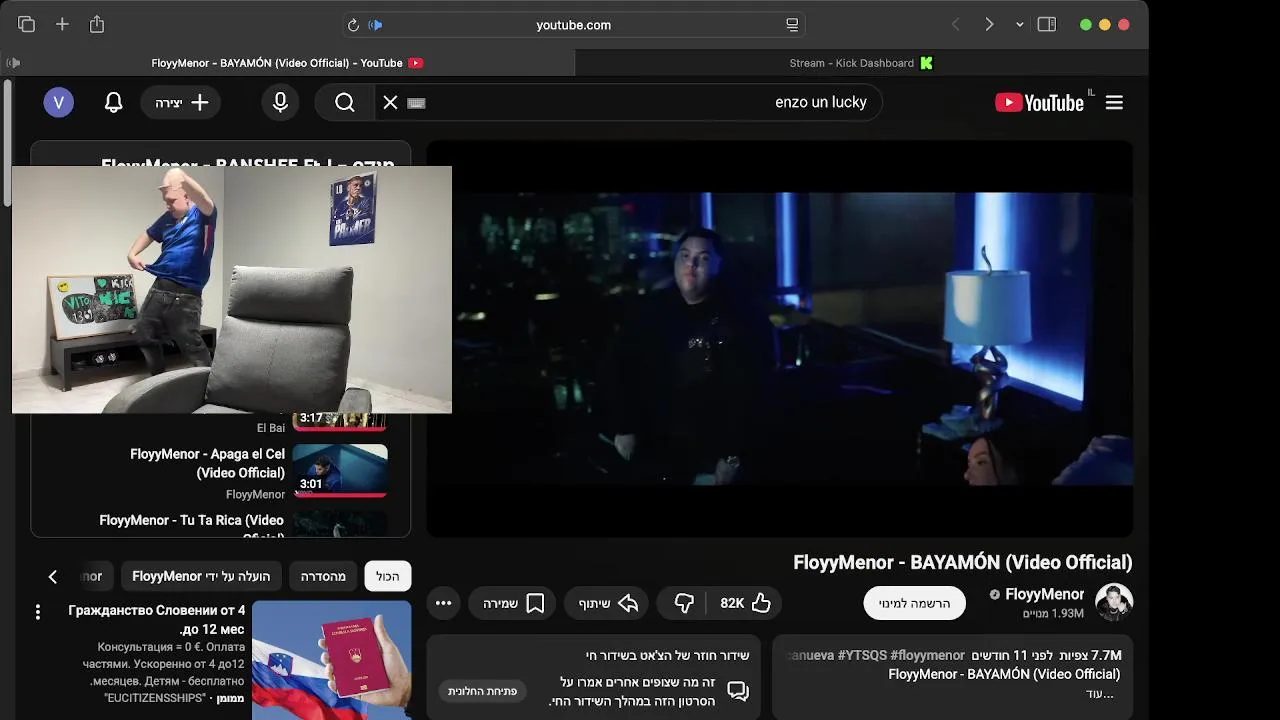Select the מהסדרה filter chip

click(323, 576)
